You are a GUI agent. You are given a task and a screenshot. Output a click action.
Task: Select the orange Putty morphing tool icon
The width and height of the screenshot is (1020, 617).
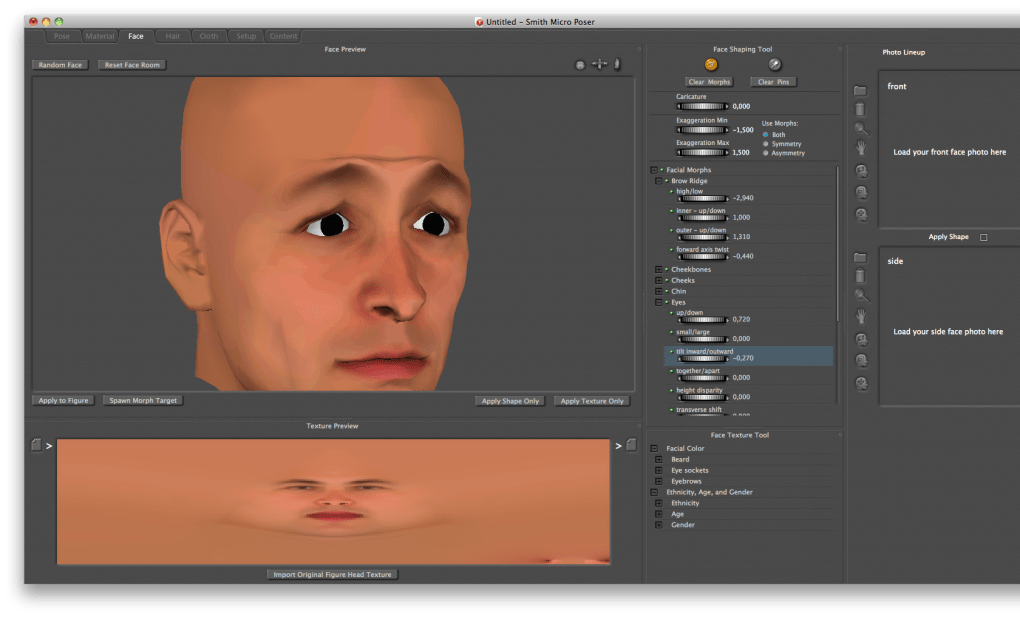[x=711, y=65]
